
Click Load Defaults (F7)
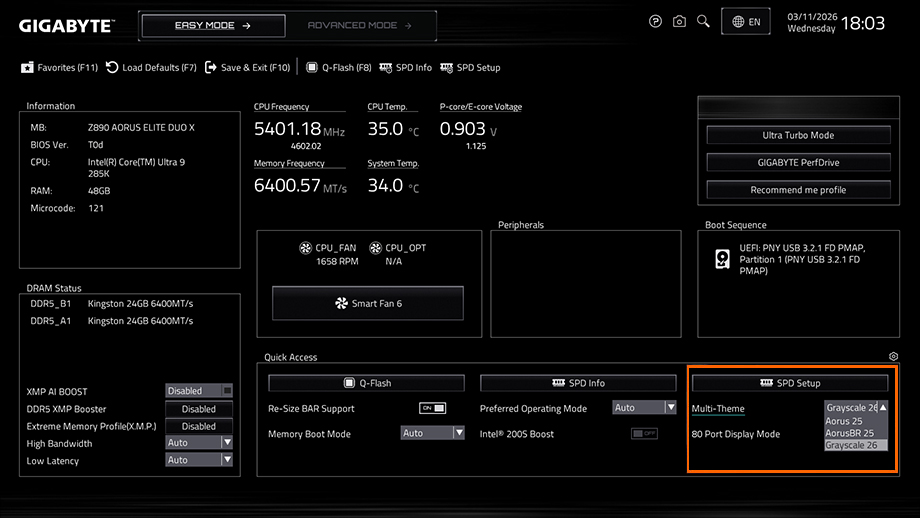coord(151,67)
